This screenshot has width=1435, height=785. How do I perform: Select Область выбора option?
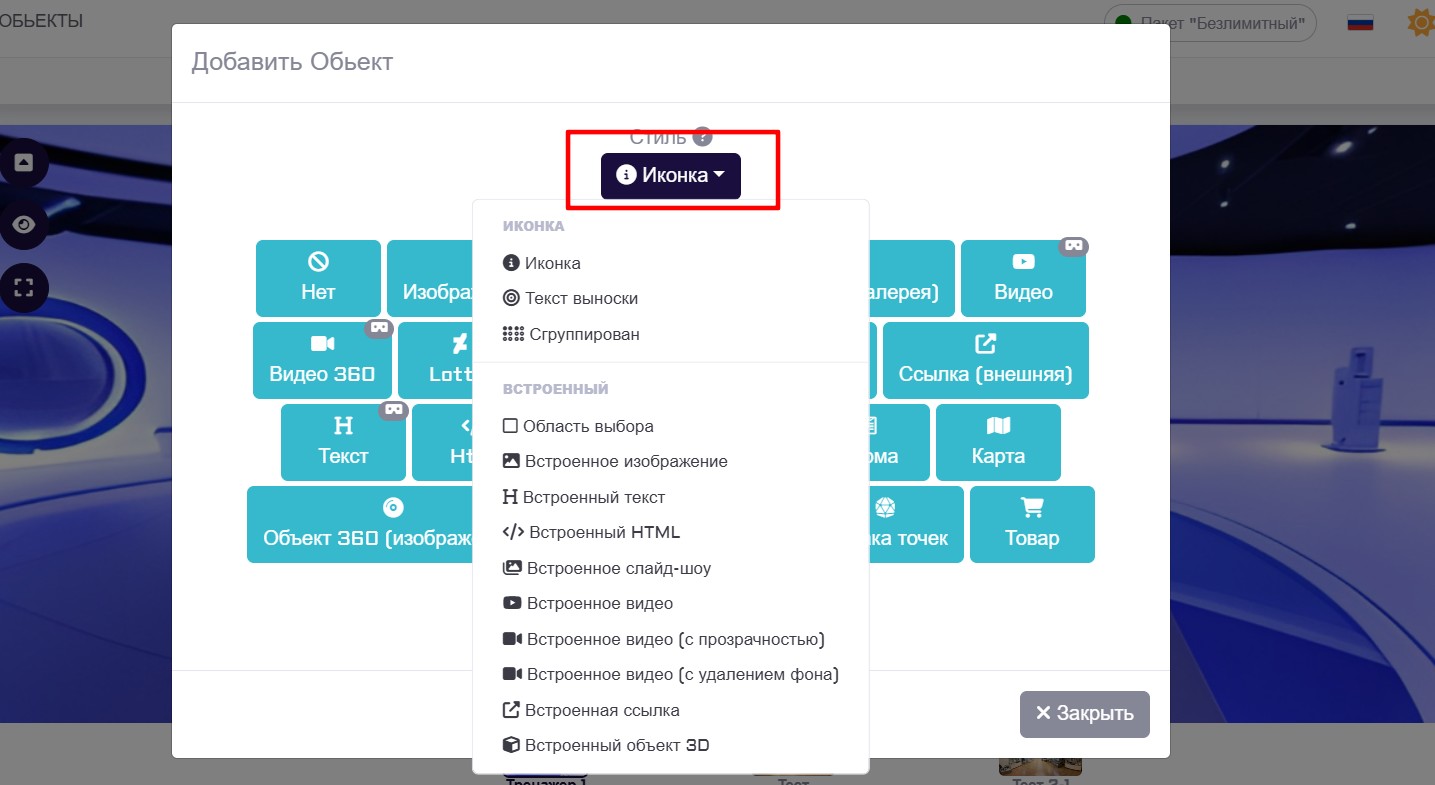coord(578,426)
